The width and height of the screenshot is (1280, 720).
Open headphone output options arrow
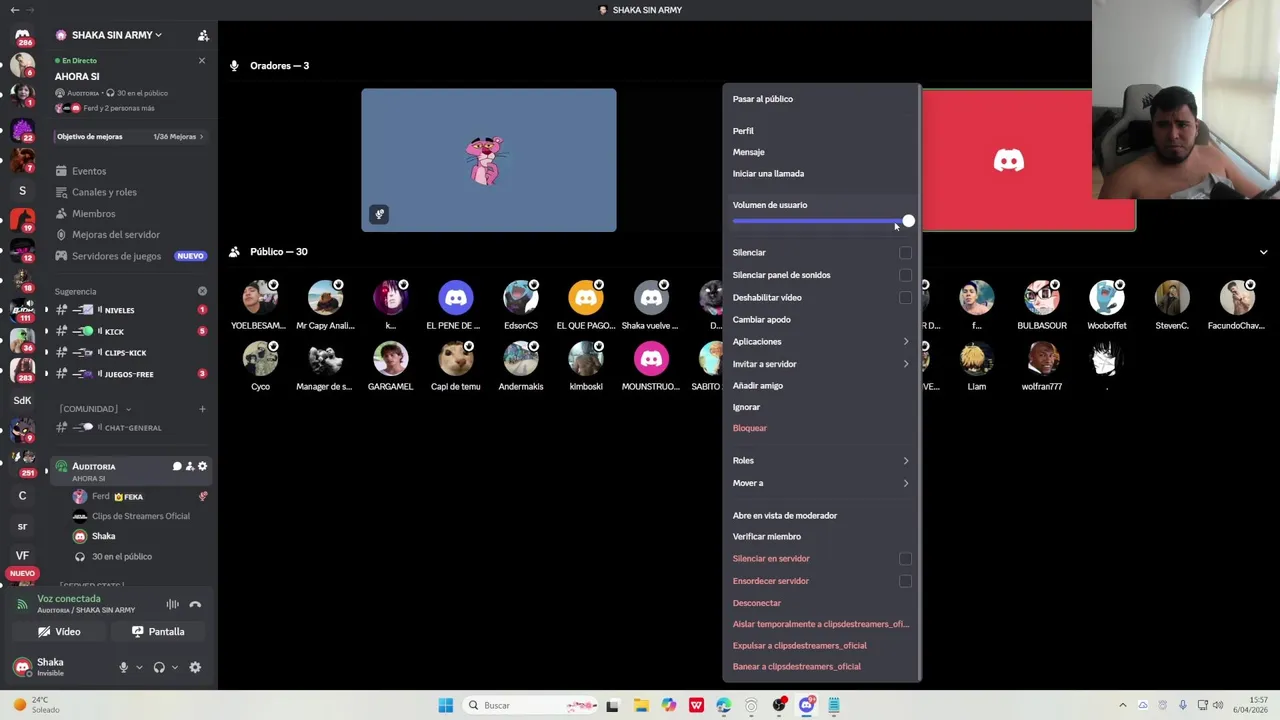(x=174, y=667)
